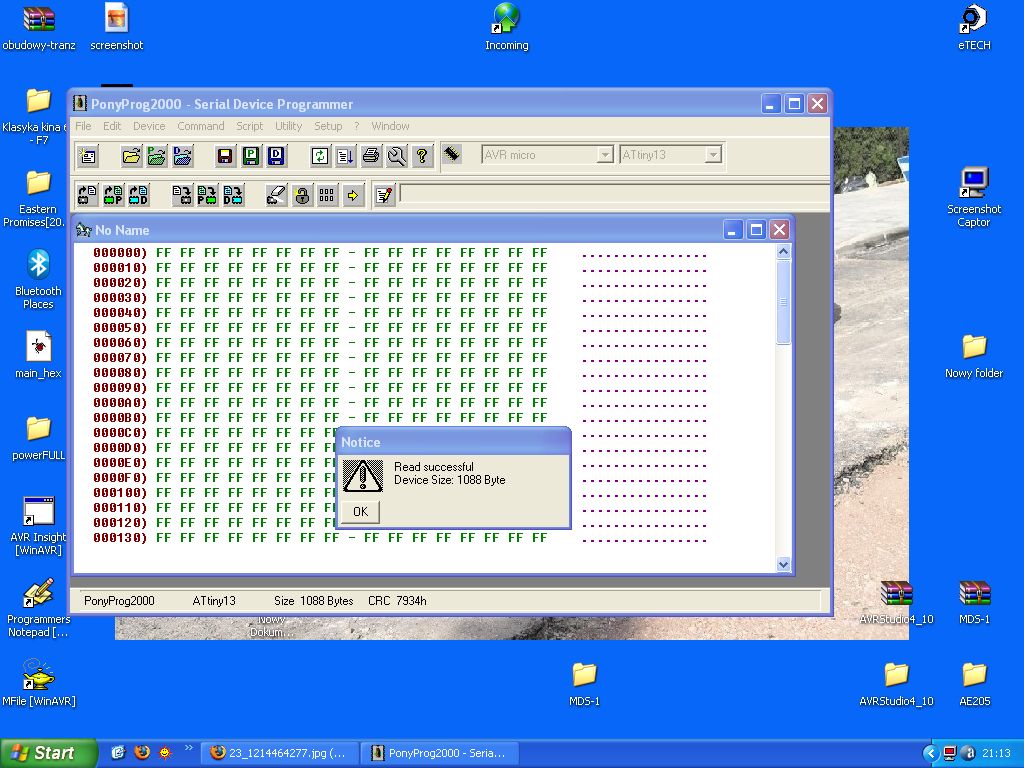Click the Write Device toolbar icon

tap(182, 195)
